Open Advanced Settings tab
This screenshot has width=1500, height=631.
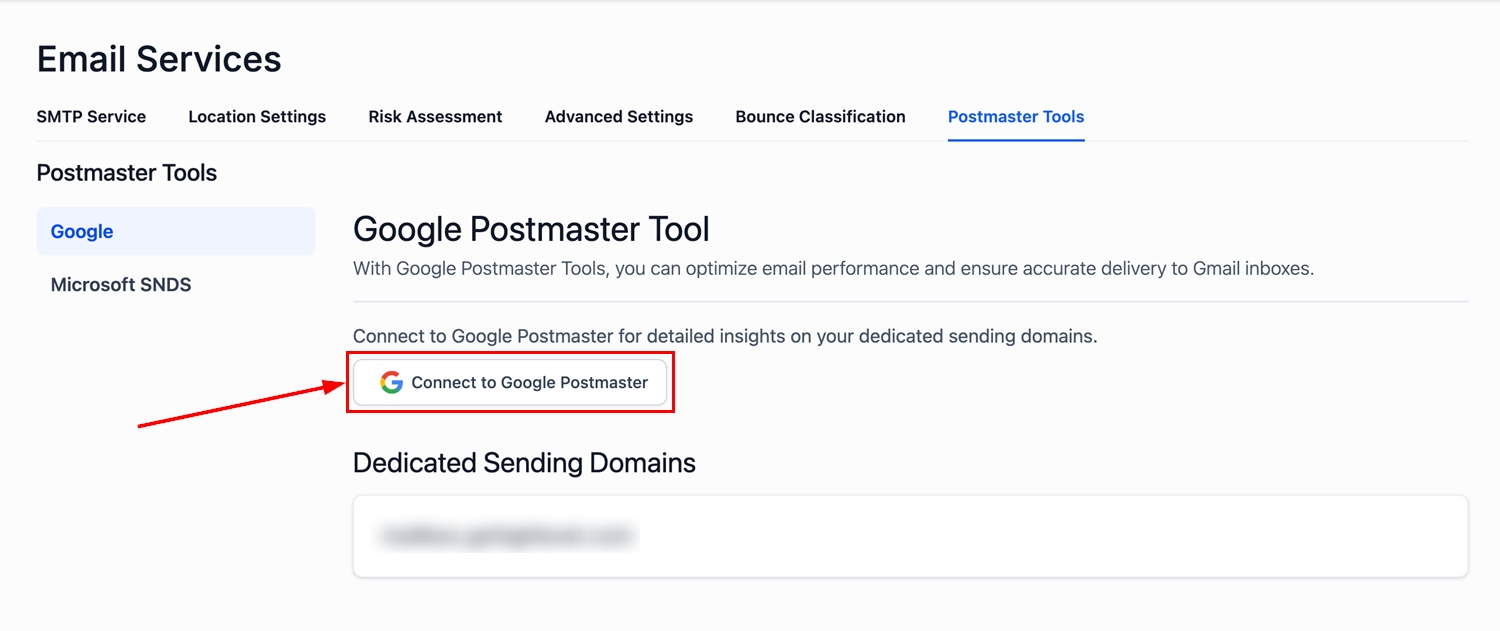(619, 117)
